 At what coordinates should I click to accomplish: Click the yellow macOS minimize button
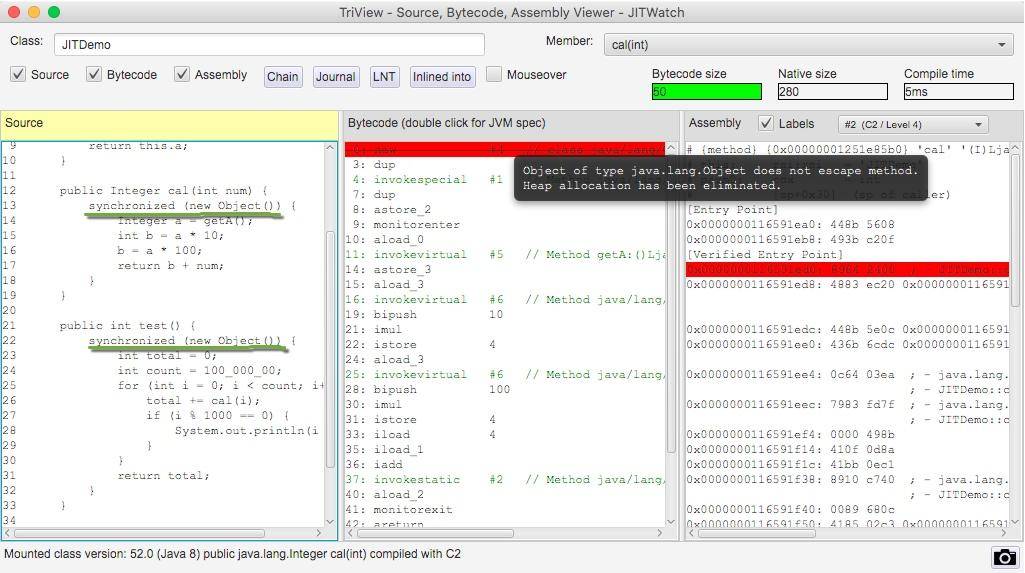click(x=34, y=12)
